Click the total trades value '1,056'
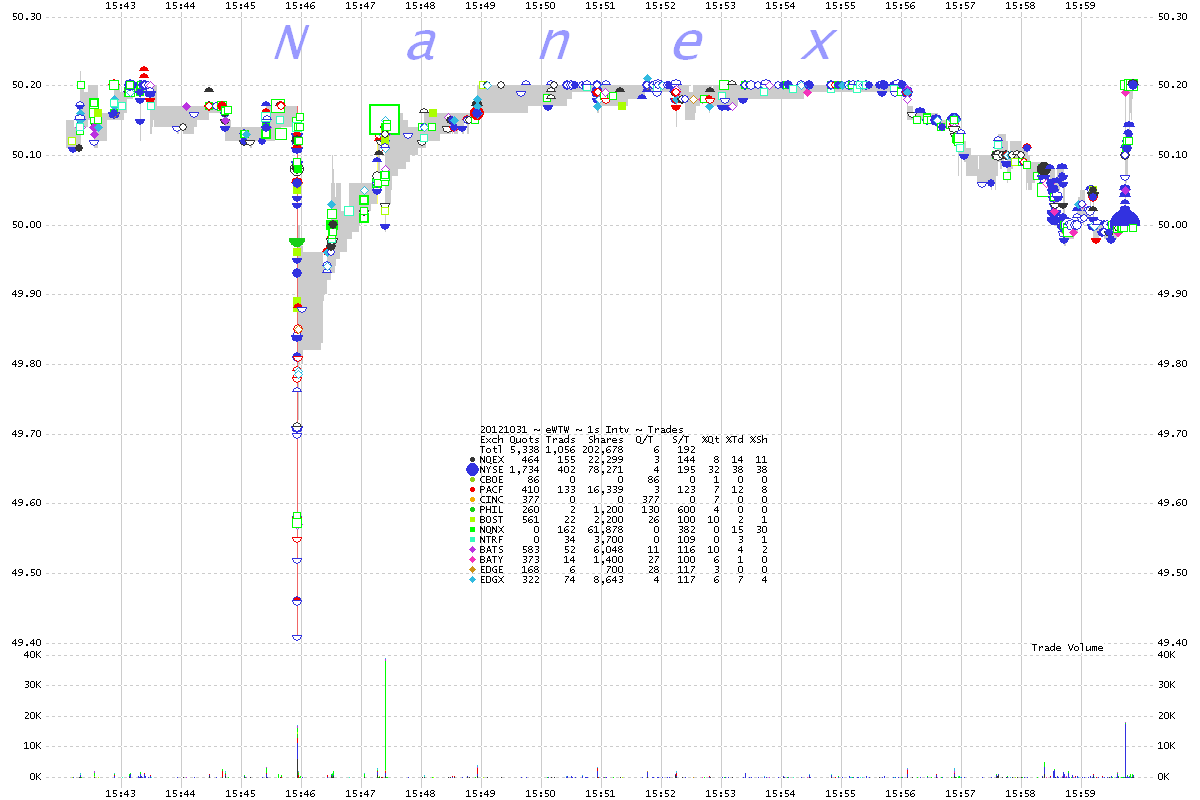 coord(560,449)
